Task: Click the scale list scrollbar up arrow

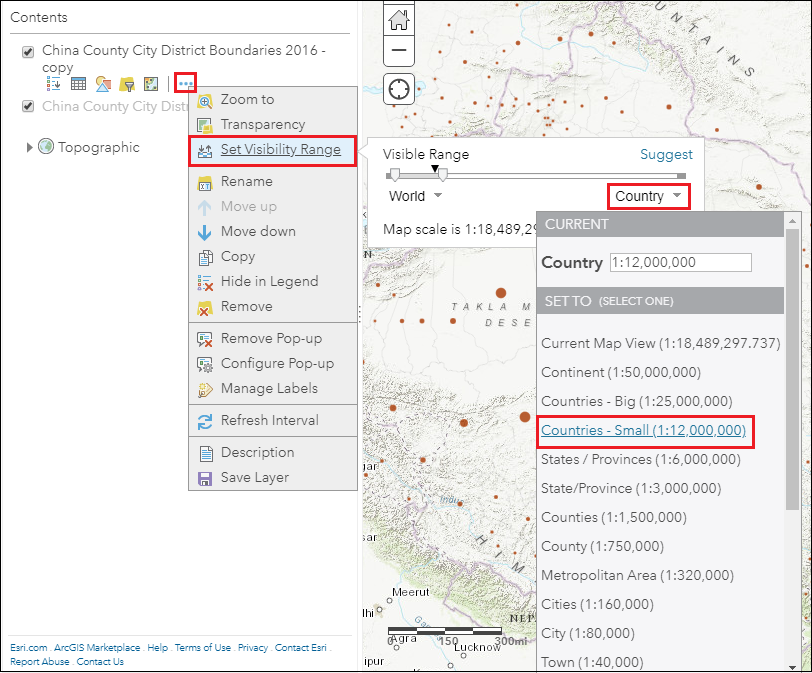Action: 792,221
